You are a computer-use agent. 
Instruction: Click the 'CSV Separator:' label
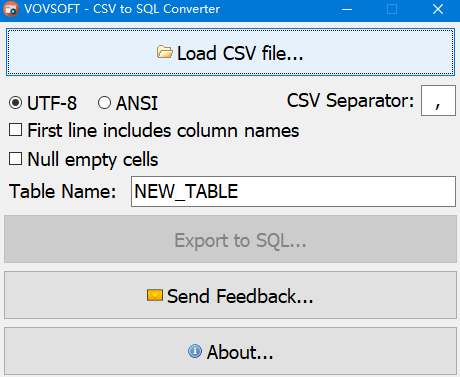tap(351, 101)
